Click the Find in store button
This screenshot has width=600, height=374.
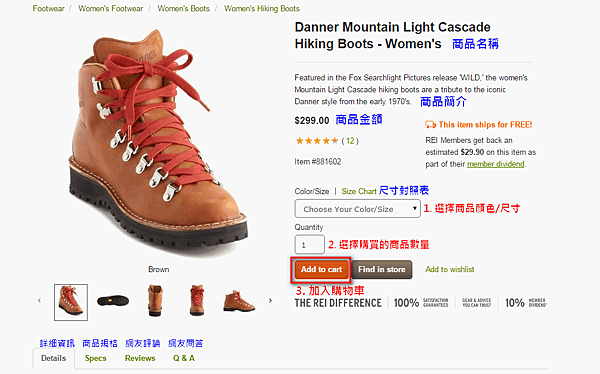coord(382,269)
